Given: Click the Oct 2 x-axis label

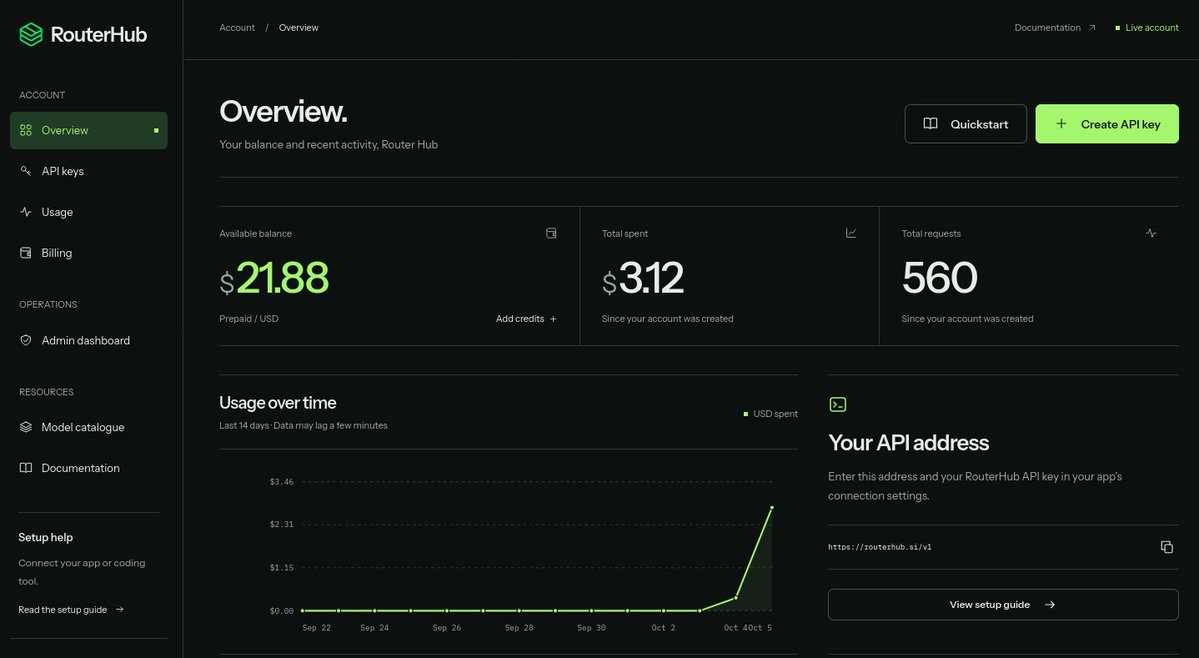Looking at the screenshot, I should coord(664,627).
